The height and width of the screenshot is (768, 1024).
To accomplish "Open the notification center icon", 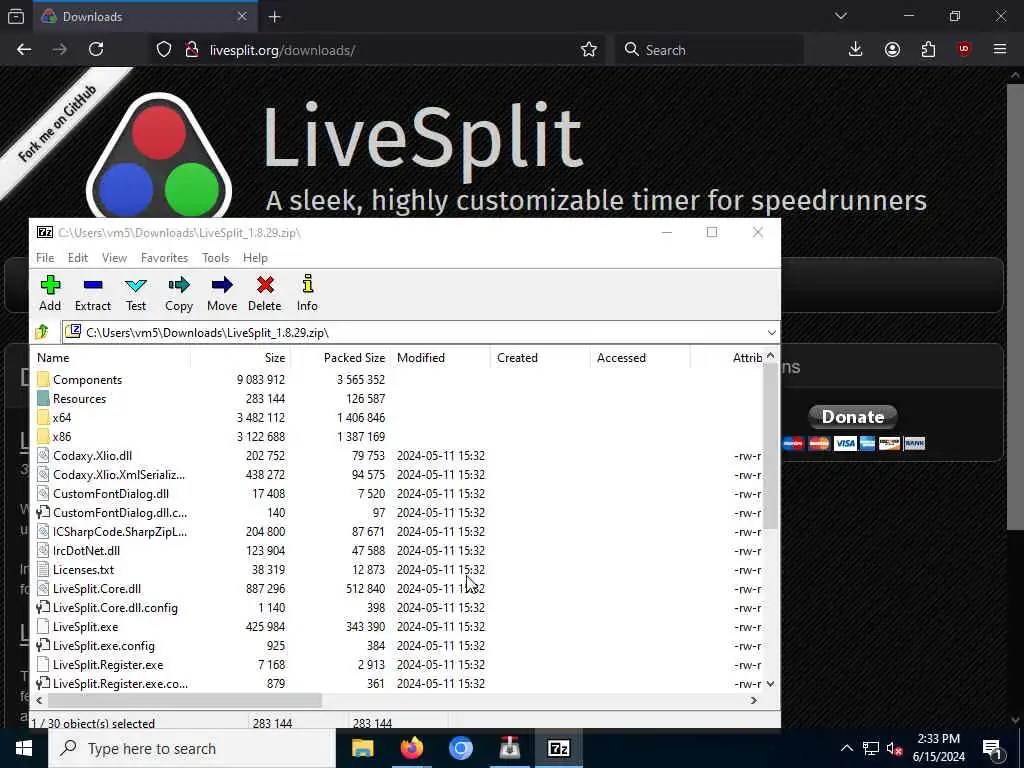I will (x=992, y=748).
